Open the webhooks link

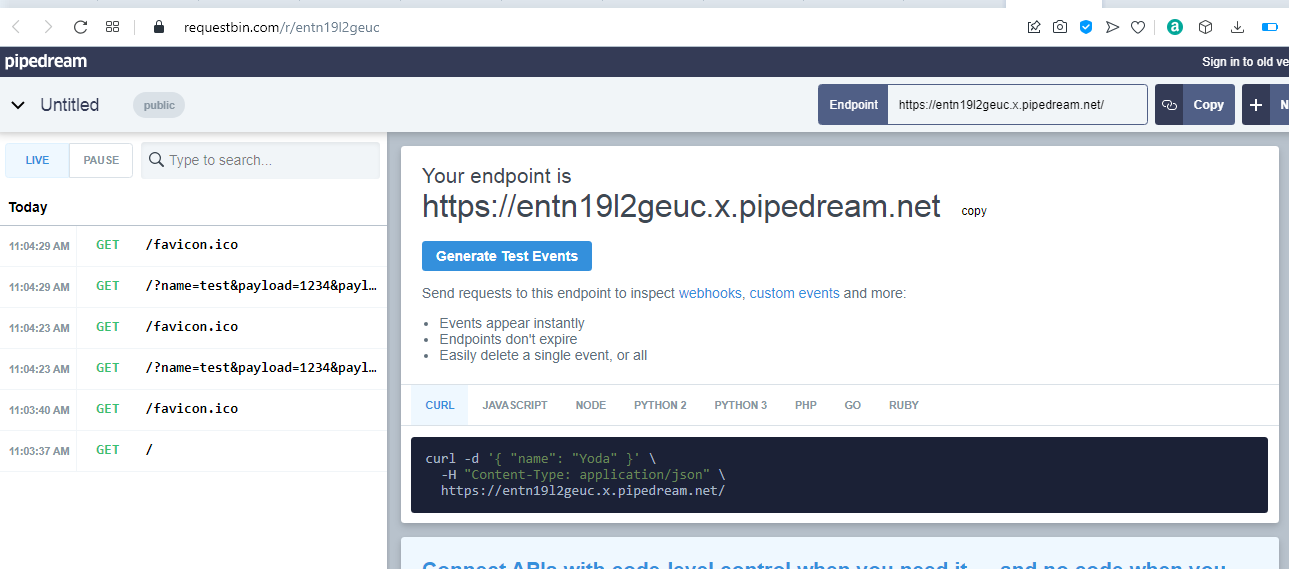[x=711, y=293]
